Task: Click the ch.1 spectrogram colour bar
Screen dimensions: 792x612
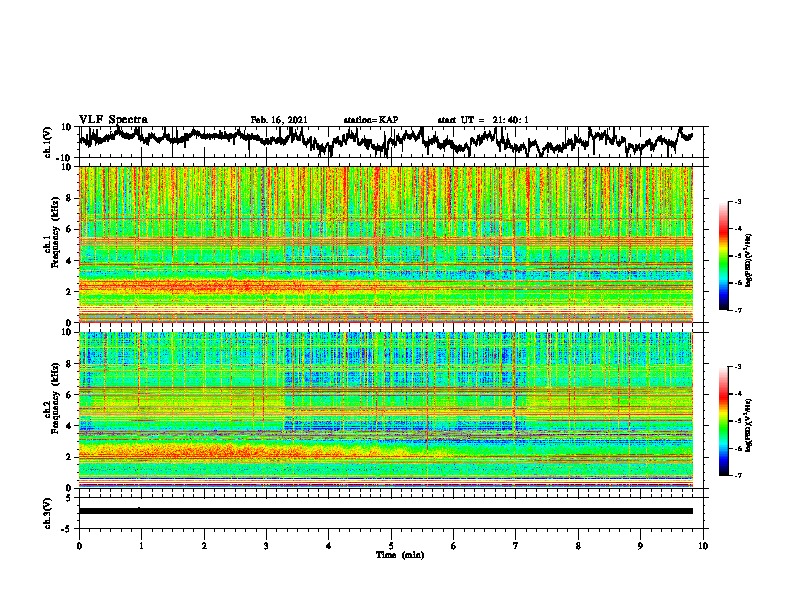Action: click(x=723, y=256)
